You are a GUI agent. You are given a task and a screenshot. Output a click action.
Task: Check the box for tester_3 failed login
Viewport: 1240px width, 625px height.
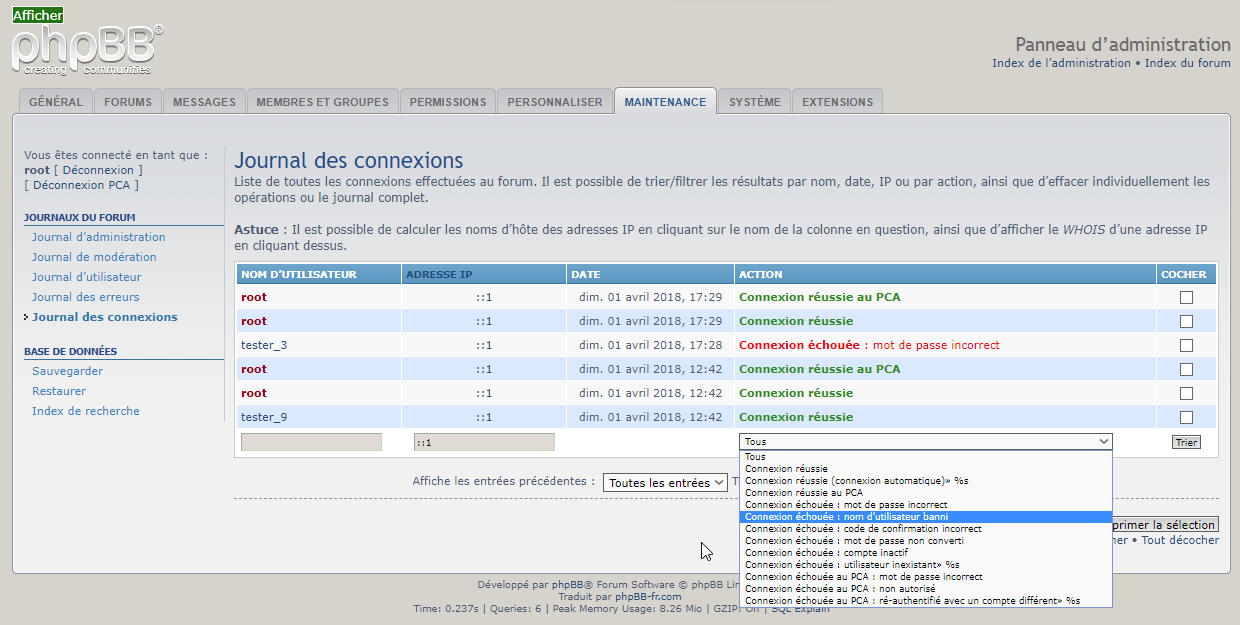click(x=1186, y=345)
